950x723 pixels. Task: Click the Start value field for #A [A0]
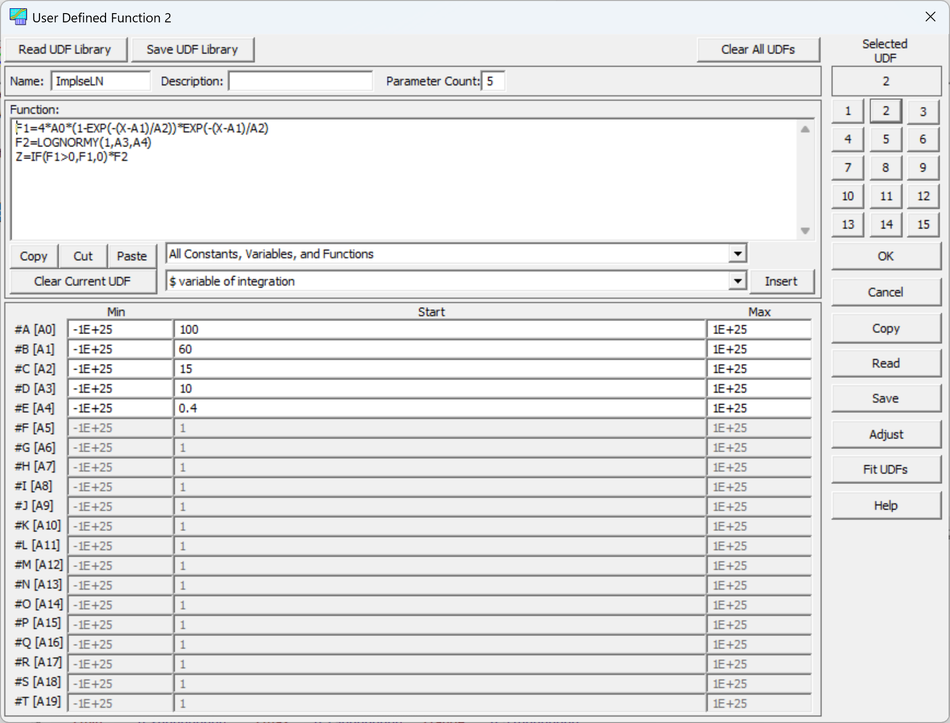(x=440, y=330)
